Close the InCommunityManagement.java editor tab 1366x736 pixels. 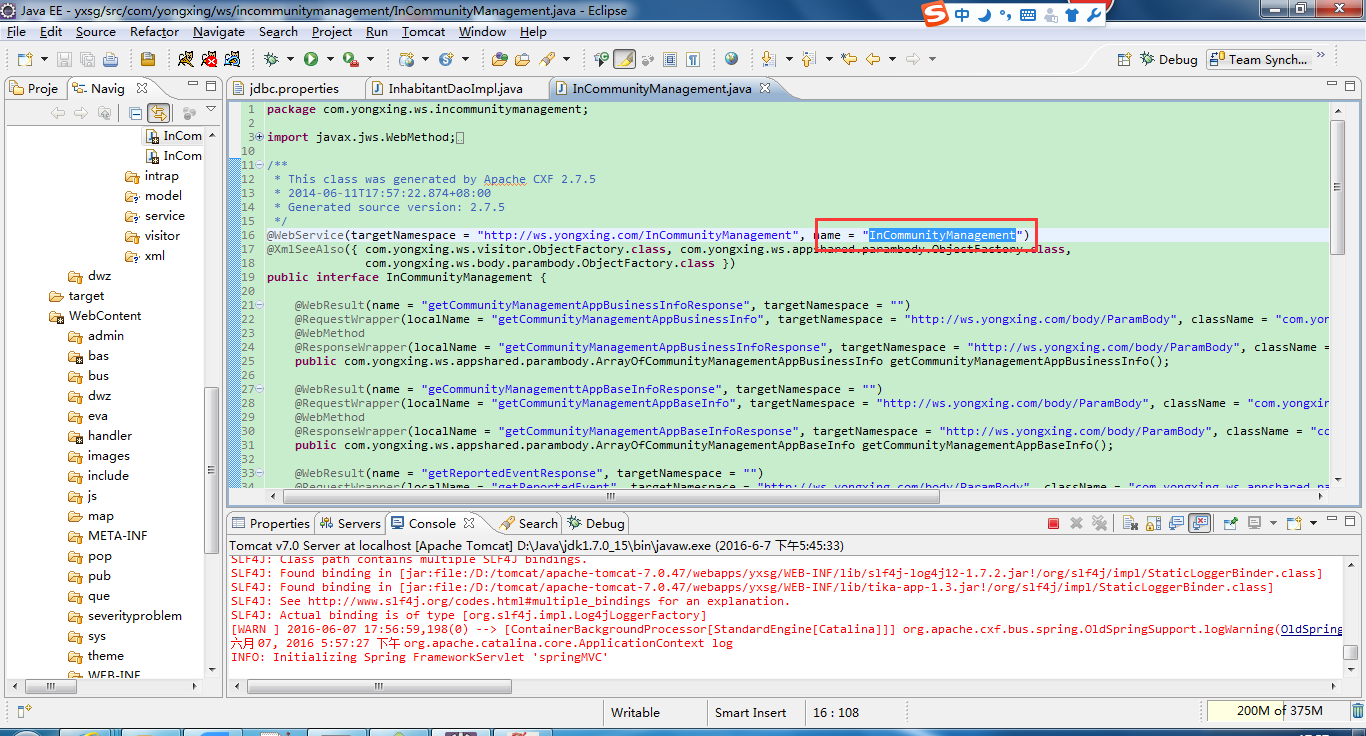tap(765, 88)
